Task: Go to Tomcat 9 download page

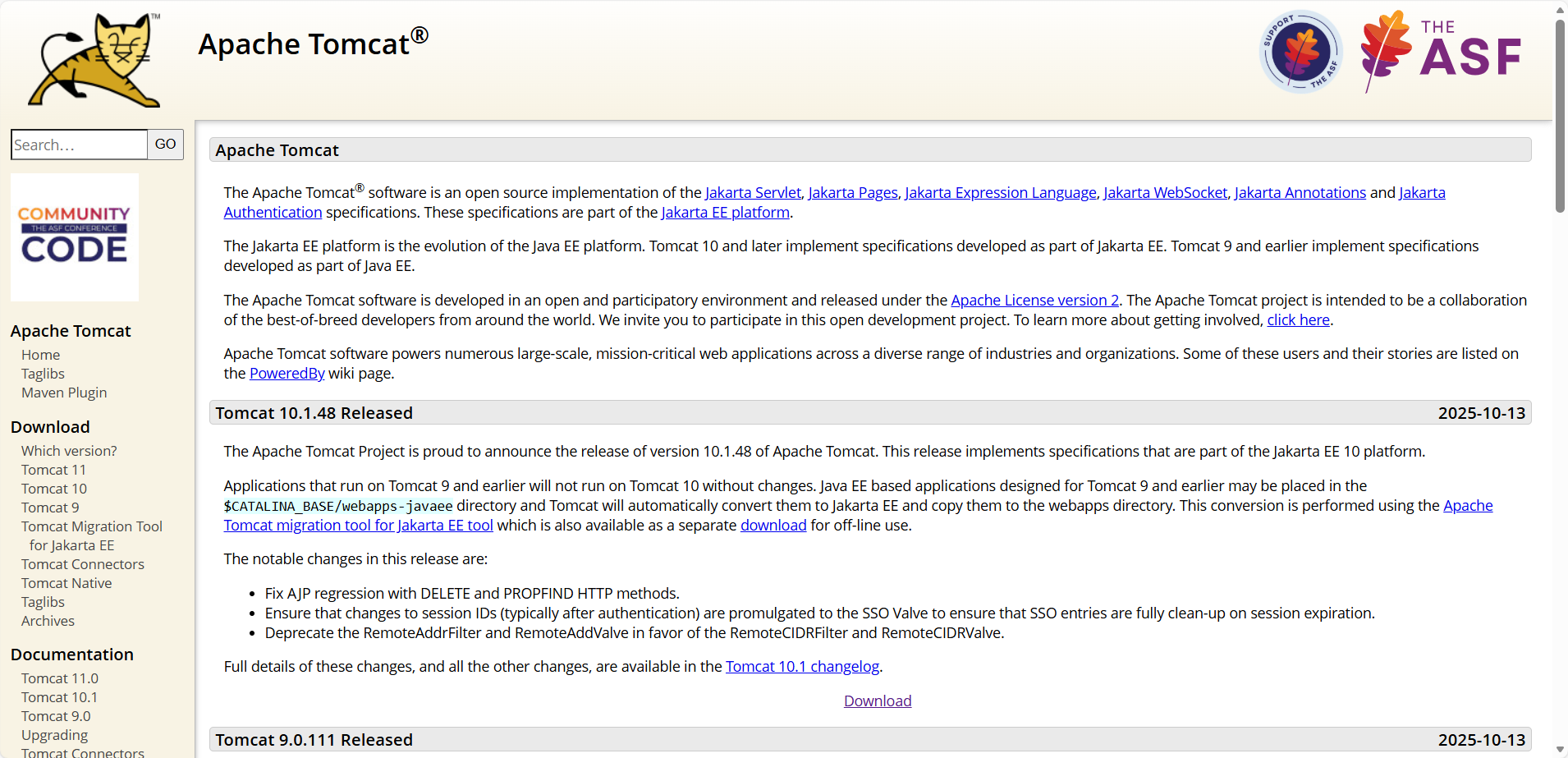Action: click(x=50, y=508)
